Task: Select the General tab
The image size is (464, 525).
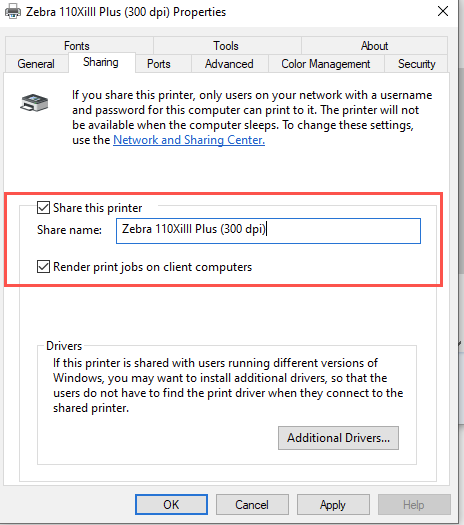Action: coord(36,64)
